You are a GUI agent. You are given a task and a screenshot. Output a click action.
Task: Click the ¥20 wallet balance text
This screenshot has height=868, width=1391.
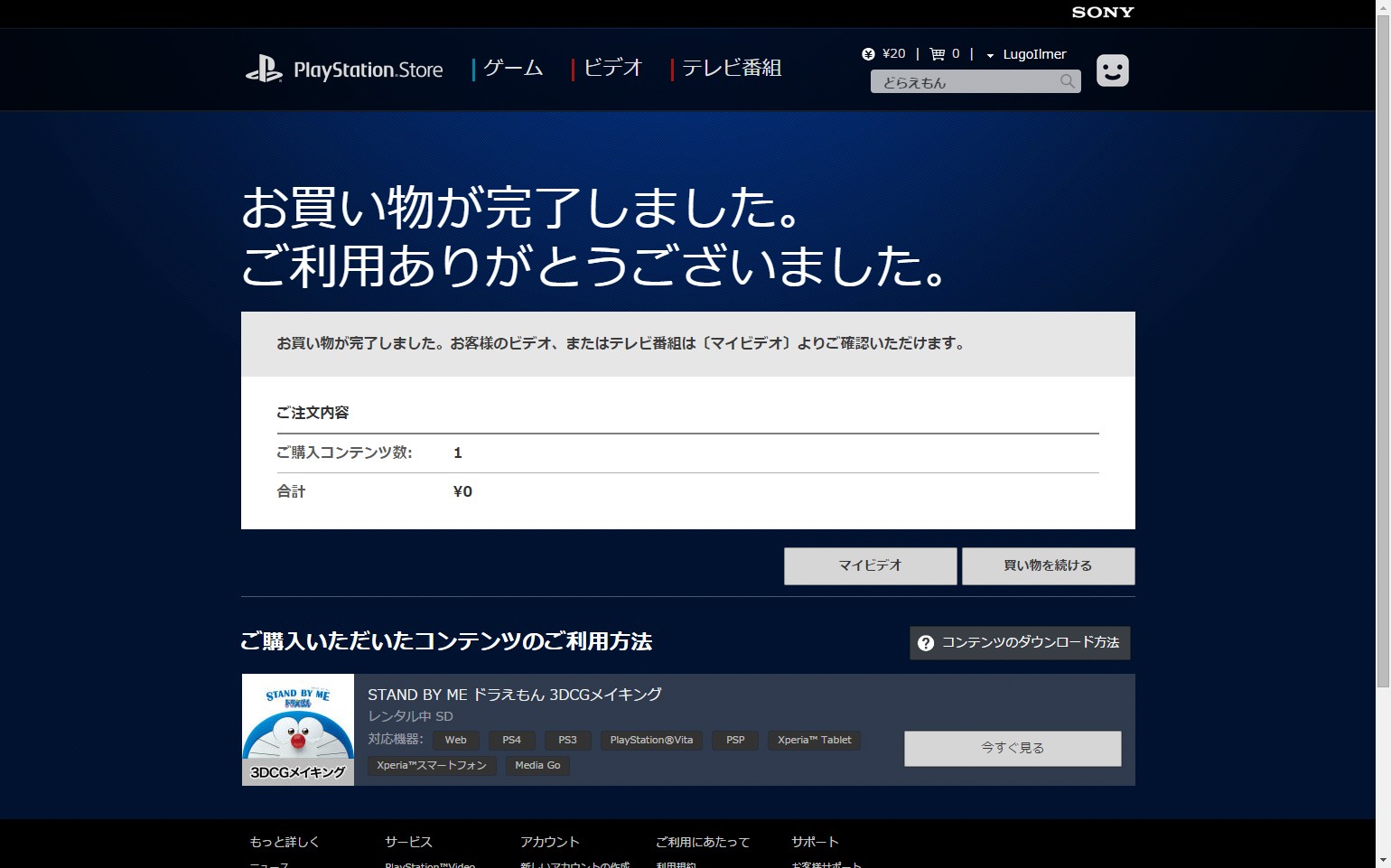click(894, 54)
